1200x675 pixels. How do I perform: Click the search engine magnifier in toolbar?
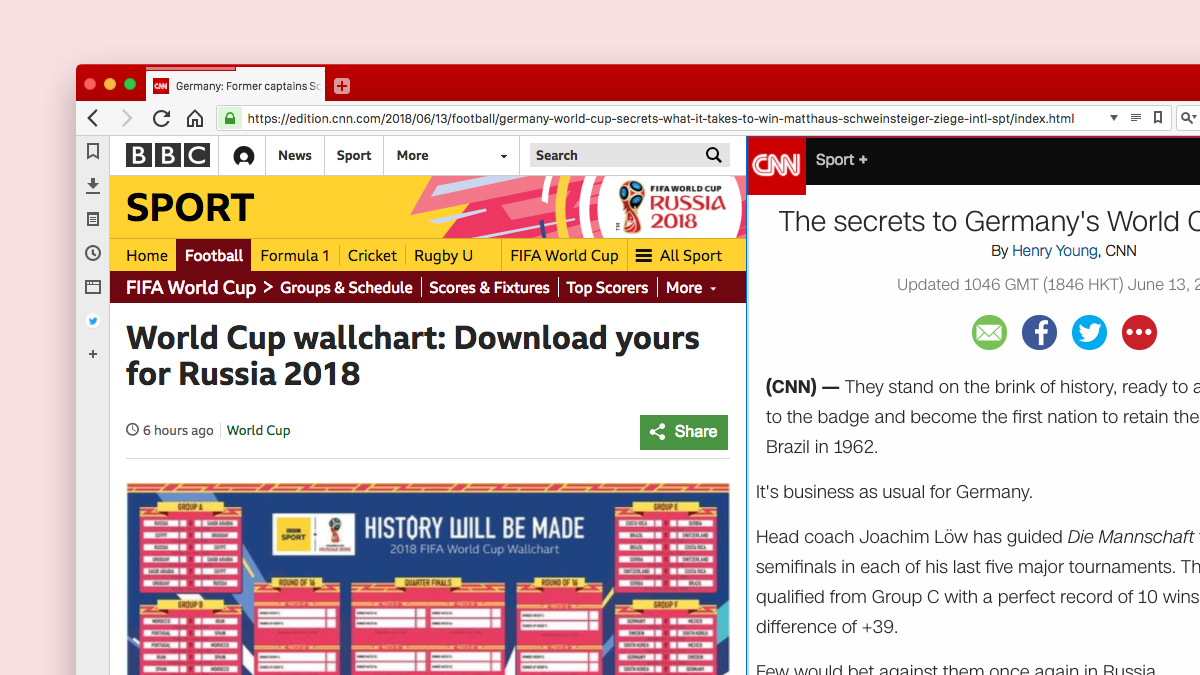point(1188,118)
